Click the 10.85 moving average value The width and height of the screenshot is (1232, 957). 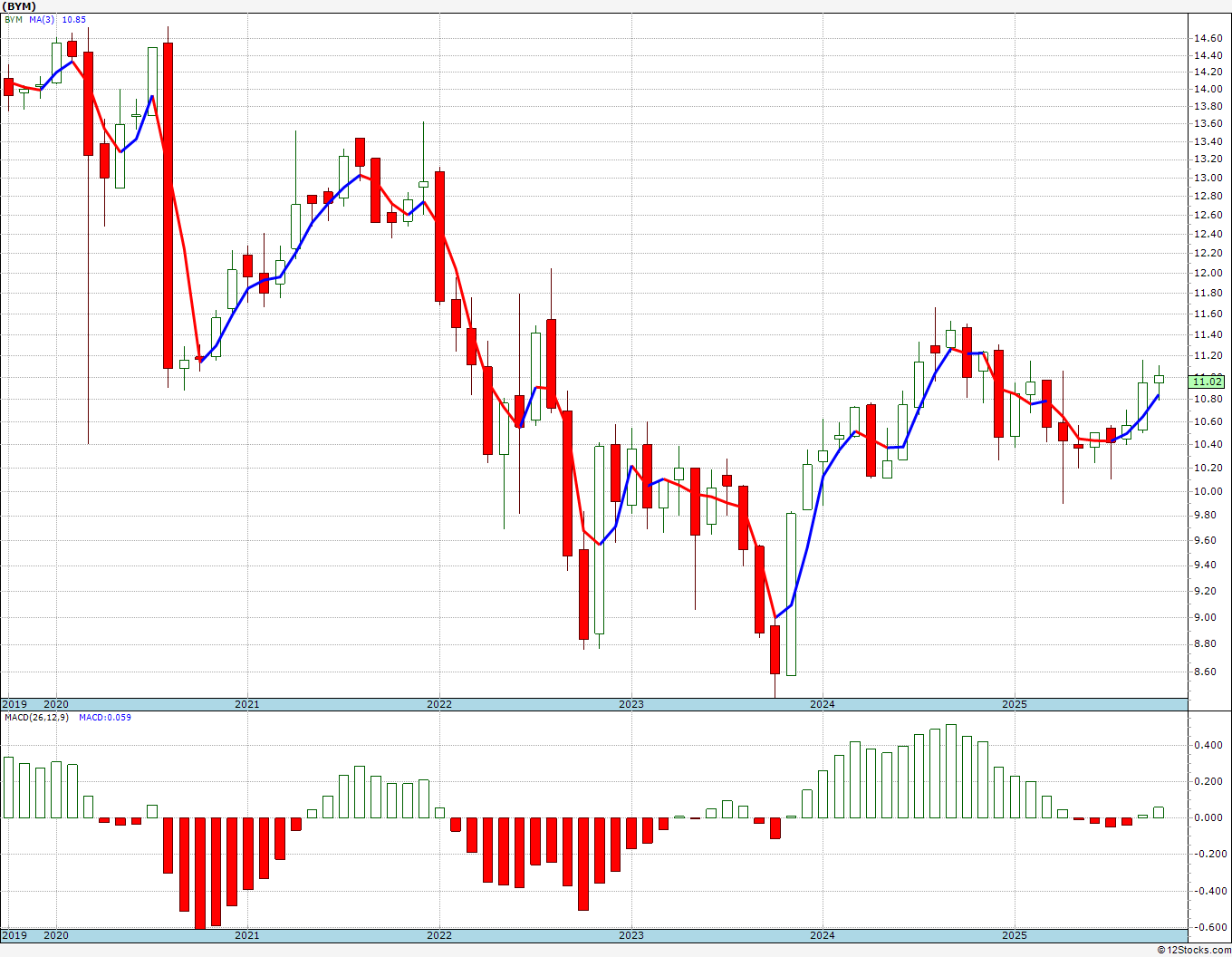tap(74, 19)
